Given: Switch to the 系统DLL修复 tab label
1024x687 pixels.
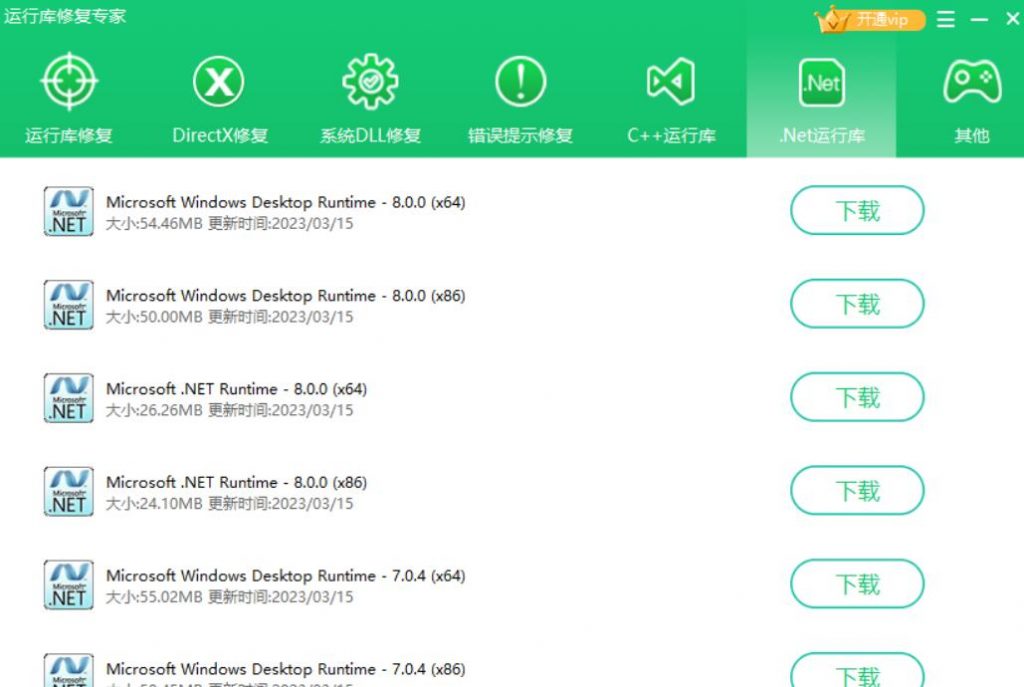Looking at the screenshot, I should pyautogui.click(x=370, y=136).
